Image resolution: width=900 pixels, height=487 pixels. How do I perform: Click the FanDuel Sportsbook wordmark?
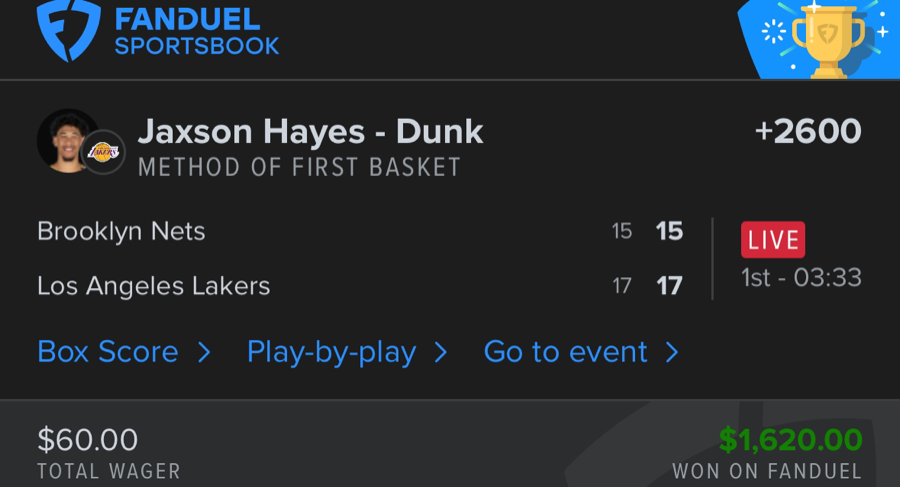click(x=196, y=32)
